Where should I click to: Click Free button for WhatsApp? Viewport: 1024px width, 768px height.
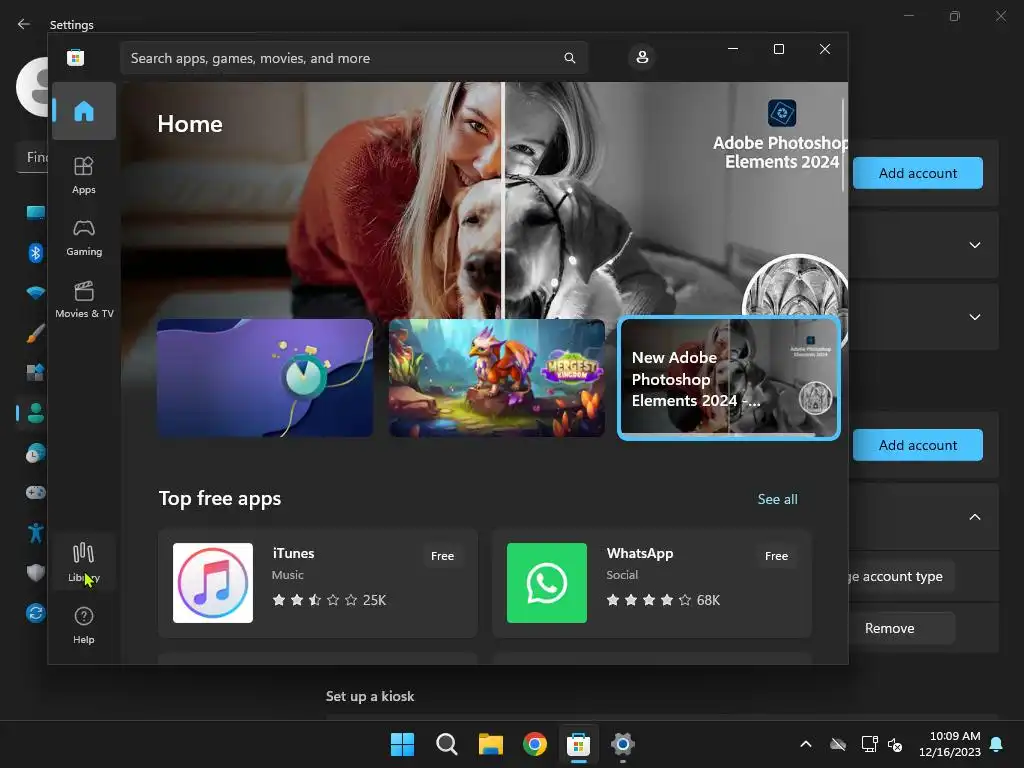coord(776,556)
